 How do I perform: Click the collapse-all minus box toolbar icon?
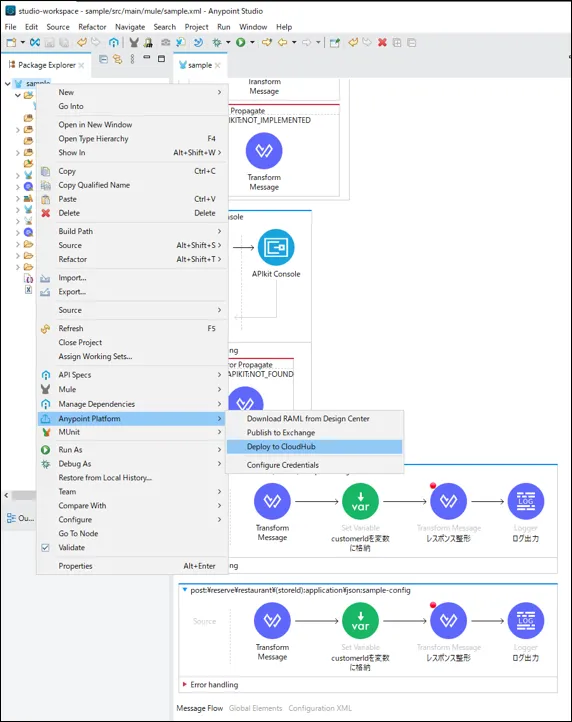[x=412, y=42]
